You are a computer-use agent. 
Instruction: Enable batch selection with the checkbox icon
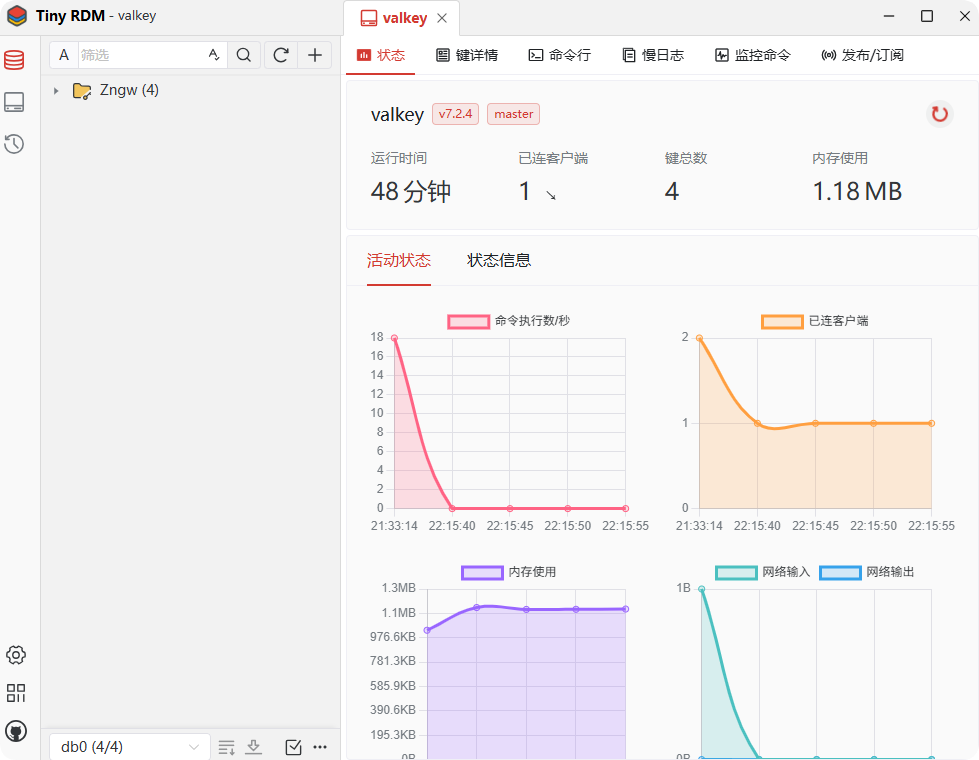[x=292, y=746]
